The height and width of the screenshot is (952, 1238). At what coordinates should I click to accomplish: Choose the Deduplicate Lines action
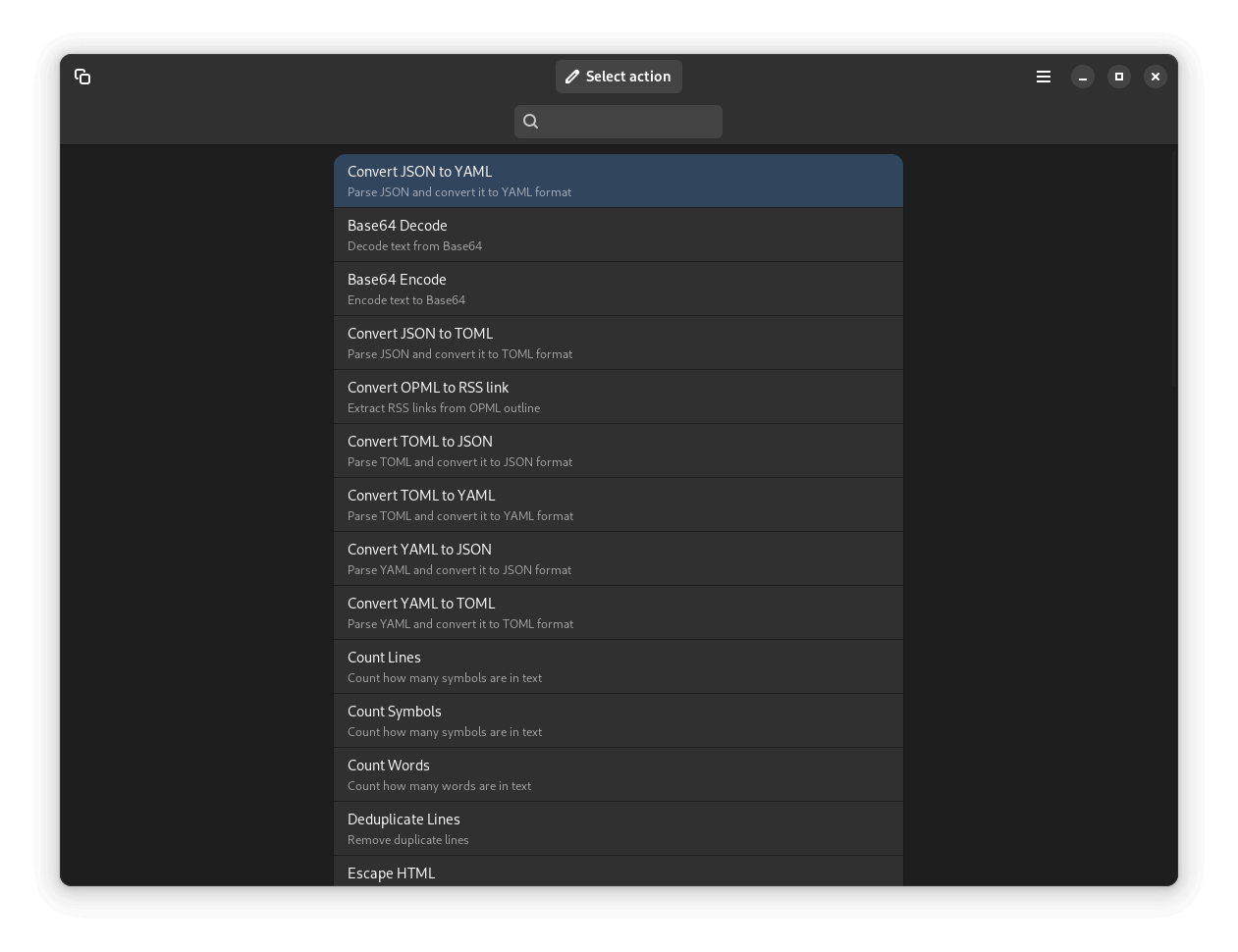pyautogui.click(x=618, y=828)
